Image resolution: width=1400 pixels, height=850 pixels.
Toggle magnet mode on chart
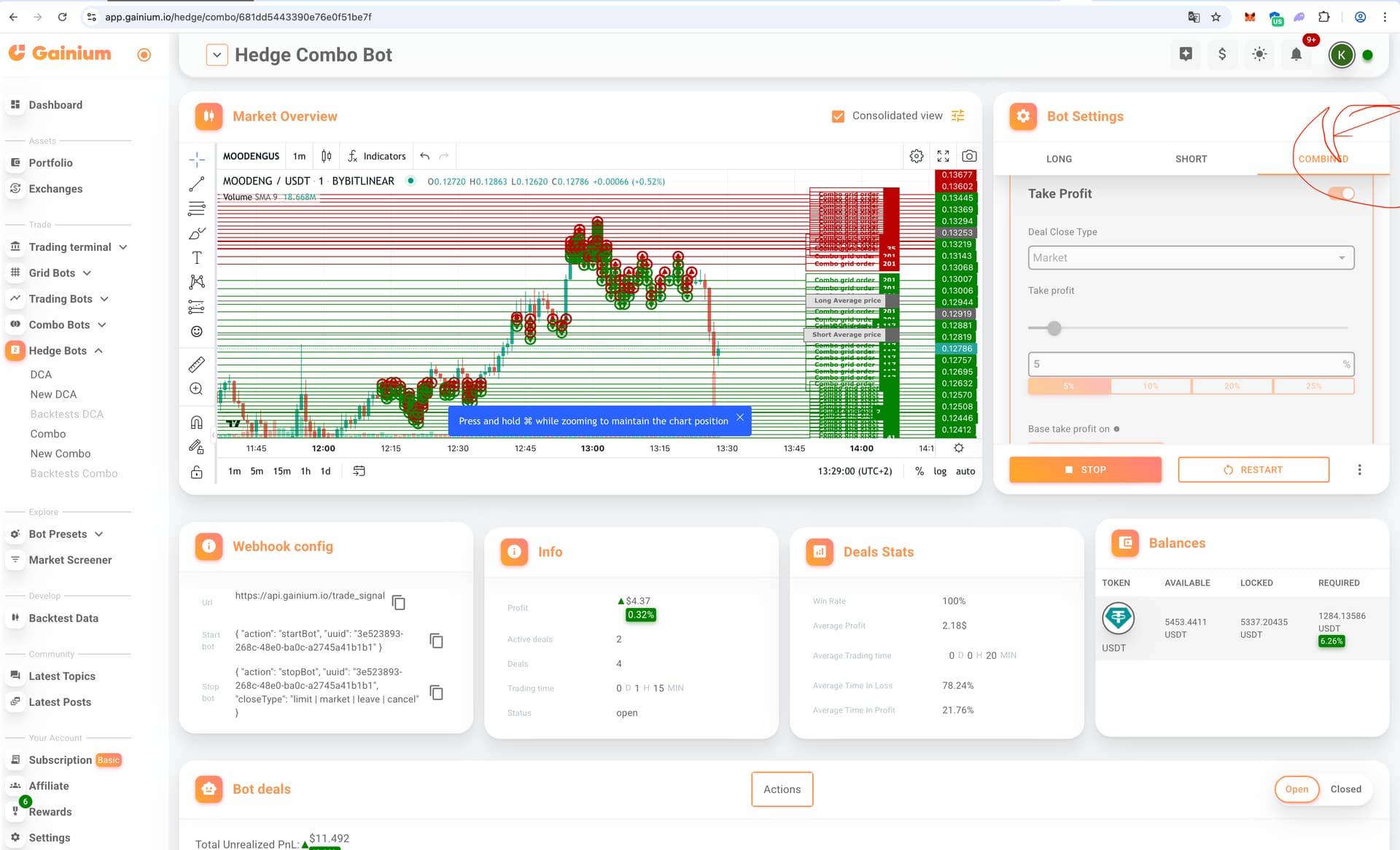pos(197,423)
